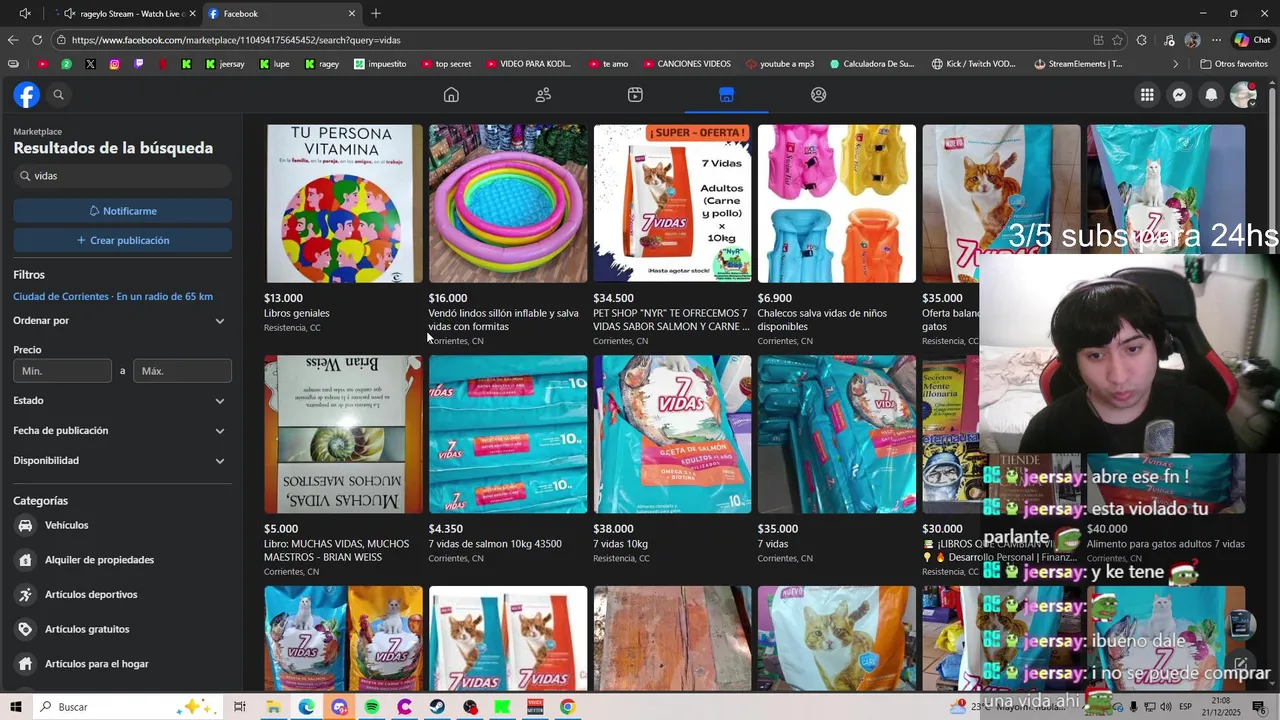Screen dimensions: 1280x720
Task: Open the Otros favoritos folder
Action: (x=1233, y=64)
